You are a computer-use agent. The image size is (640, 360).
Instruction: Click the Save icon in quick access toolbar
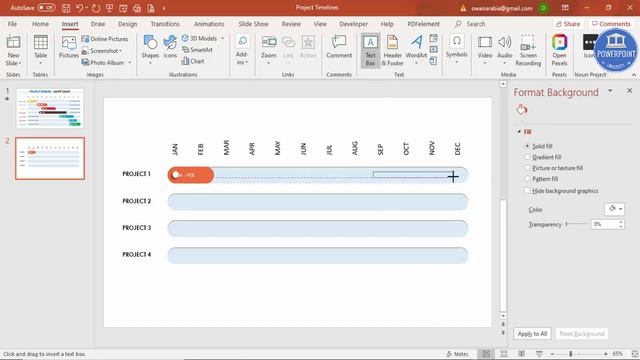click(66, 8)
